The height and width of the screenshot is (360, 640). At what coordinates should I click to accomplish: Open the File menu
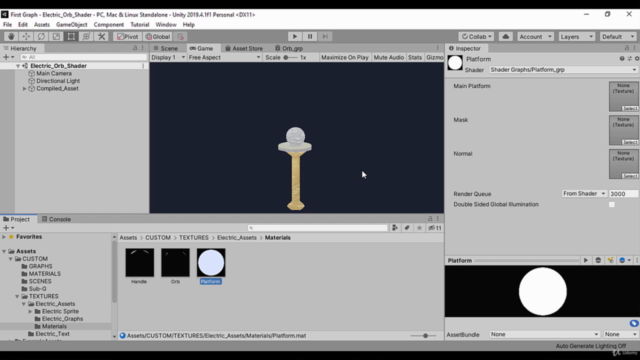click(7, 25)
